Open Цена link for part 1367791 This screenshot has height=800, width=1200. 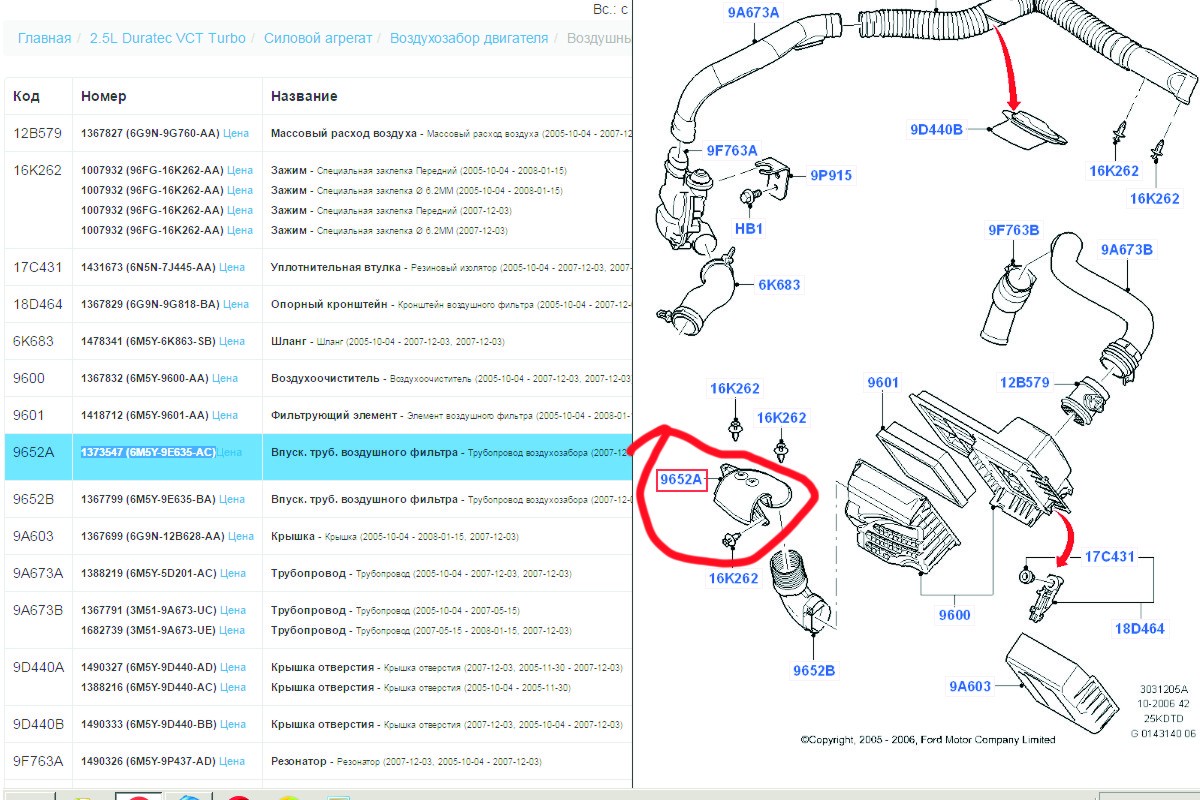point(233,610)
